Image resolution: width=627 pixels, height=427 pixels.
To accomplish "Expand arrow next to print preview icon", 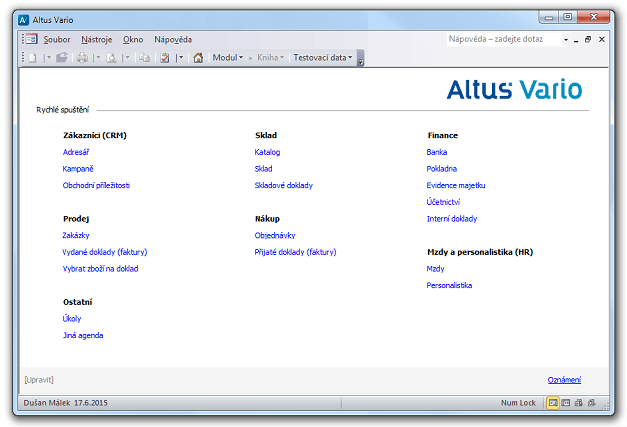I will tap(126, 58).
